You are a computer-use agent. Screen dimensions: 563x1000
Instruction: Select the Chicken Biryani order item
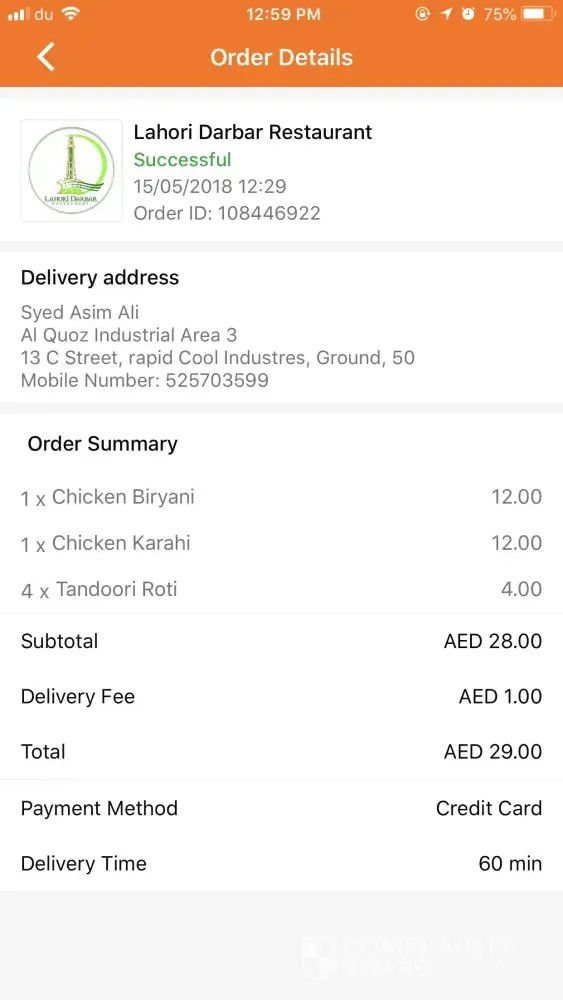pyautogui.click(x=281, y=497)
